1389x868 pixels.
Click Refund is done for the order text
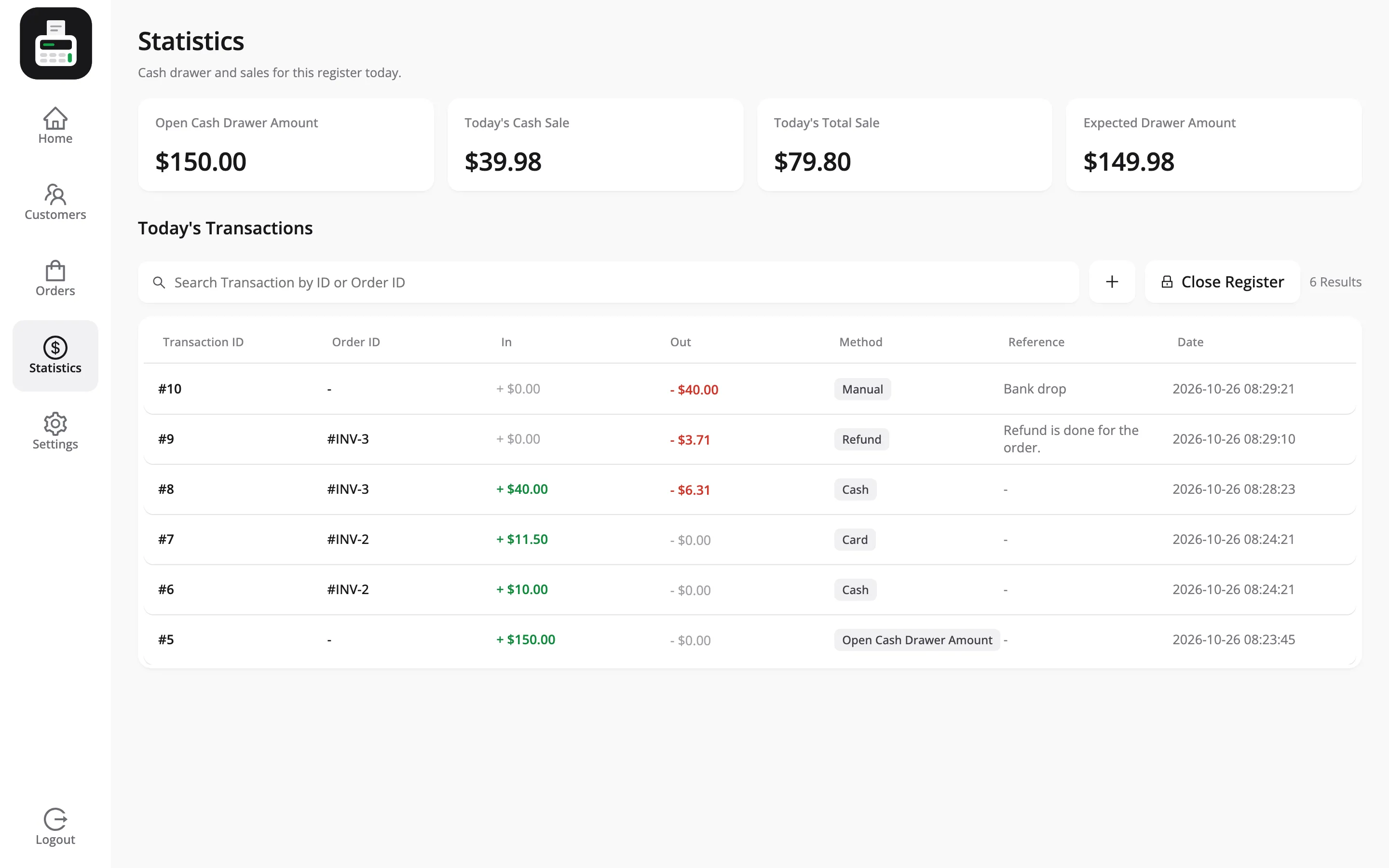tap(1071, 439)
